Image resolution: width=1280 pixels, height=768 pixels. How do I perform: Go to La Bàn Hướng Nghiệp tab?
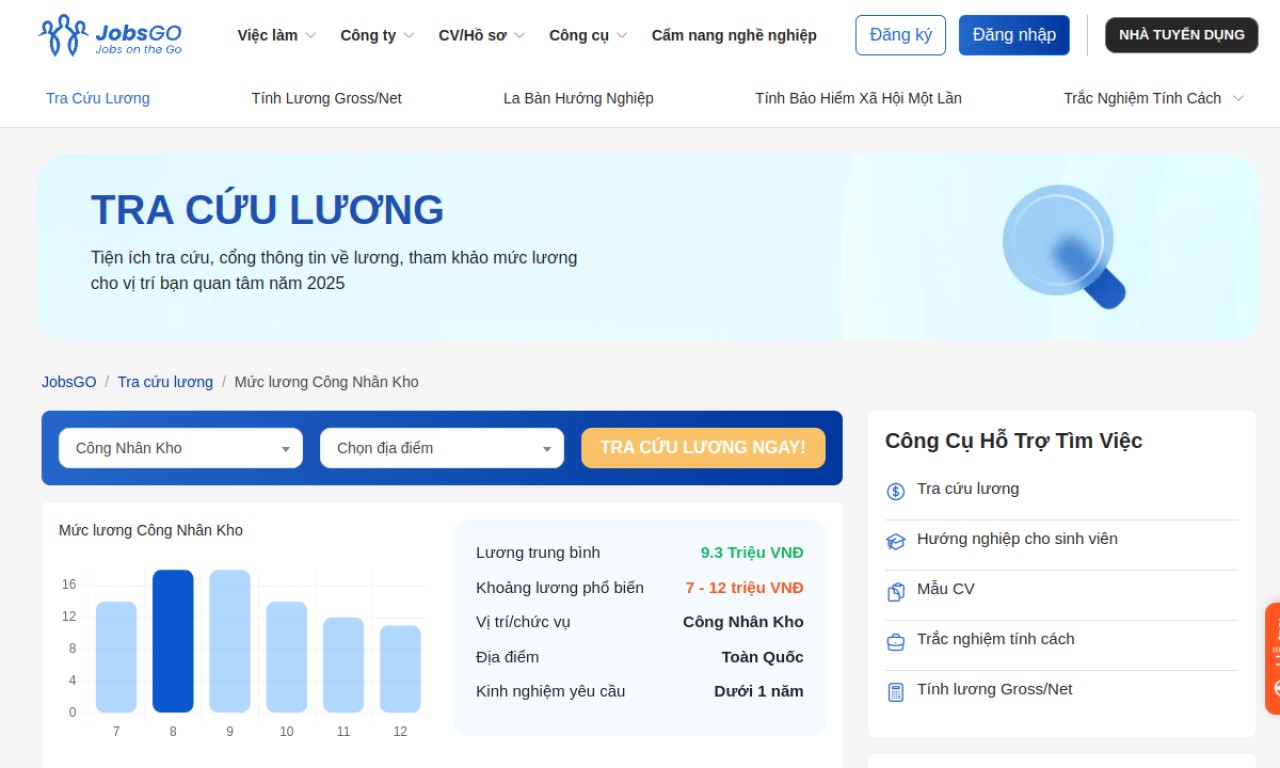[x=578, y=98]
